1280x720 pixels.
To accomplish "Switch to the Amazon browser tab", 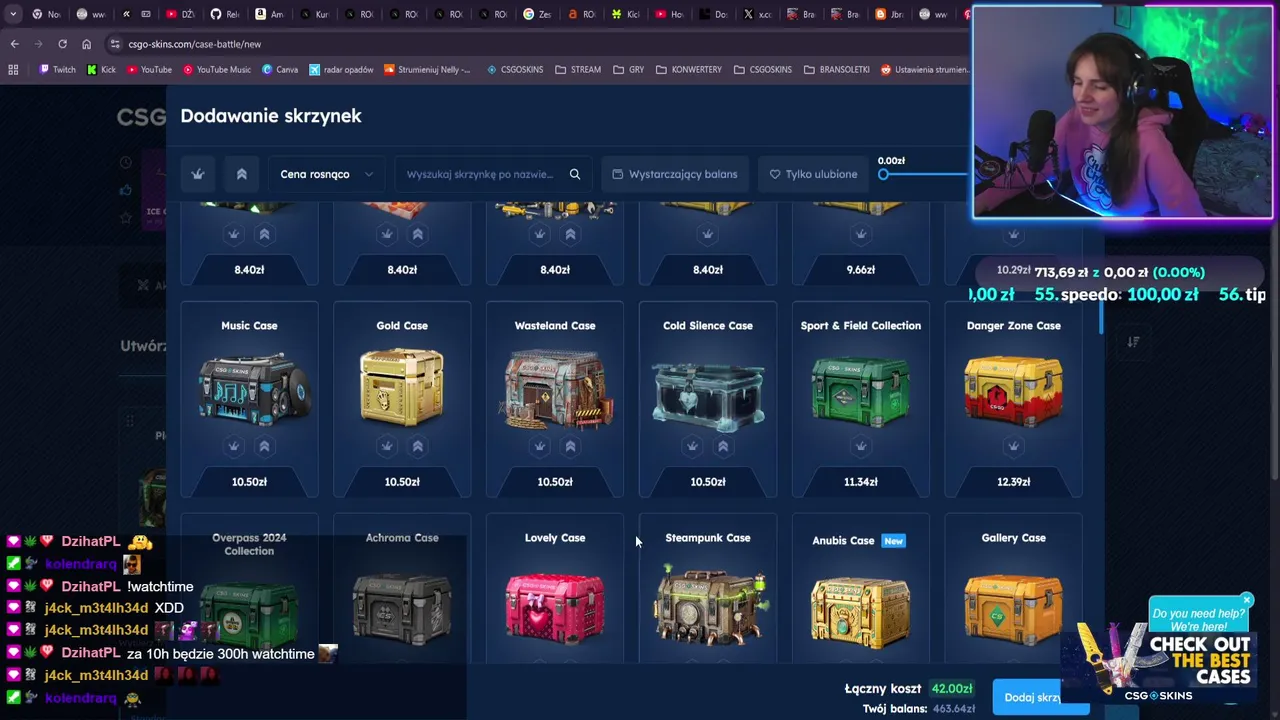I will tap(268, 14).
